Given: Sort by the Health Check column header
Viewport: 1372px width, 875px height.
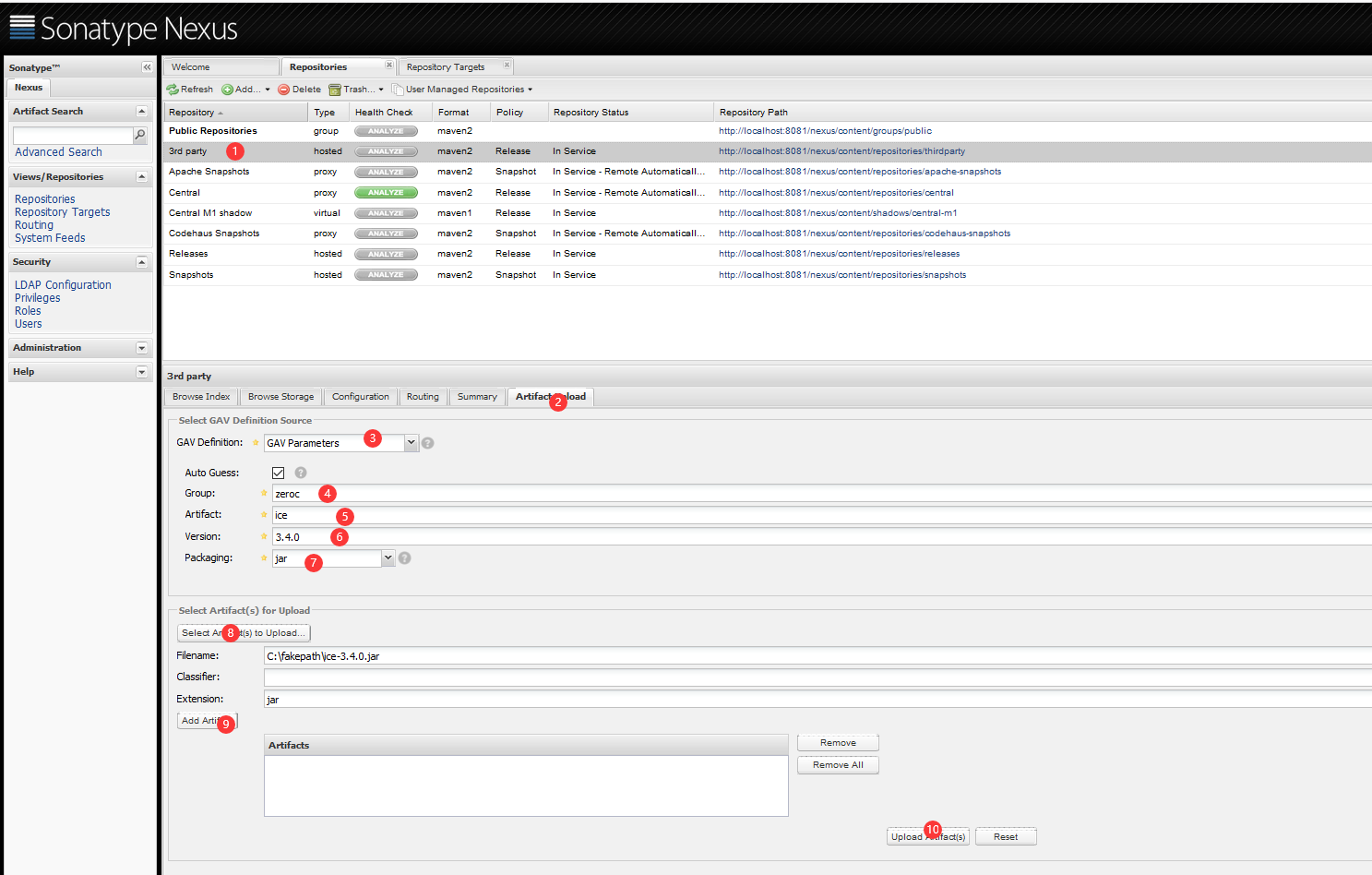Looking at the screenshot, I should pos(390,113).
